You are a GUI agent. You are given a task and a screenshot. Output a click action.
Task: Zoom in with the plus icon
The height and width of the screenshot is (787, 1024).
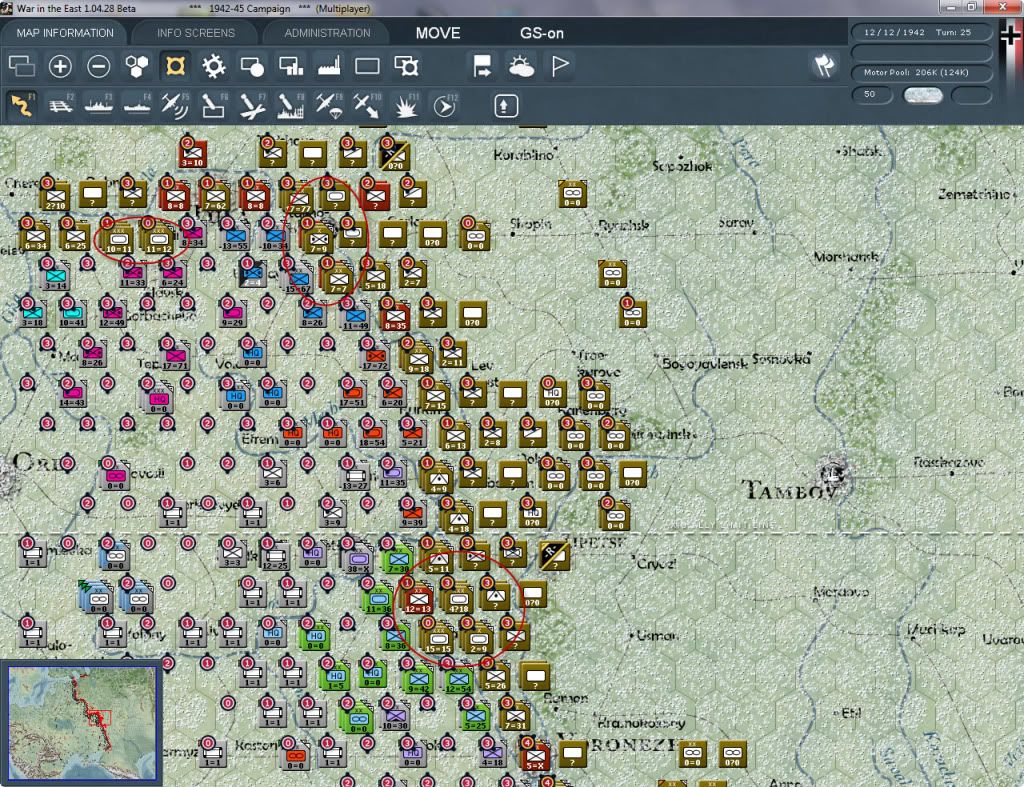click(x=60, y=67)
